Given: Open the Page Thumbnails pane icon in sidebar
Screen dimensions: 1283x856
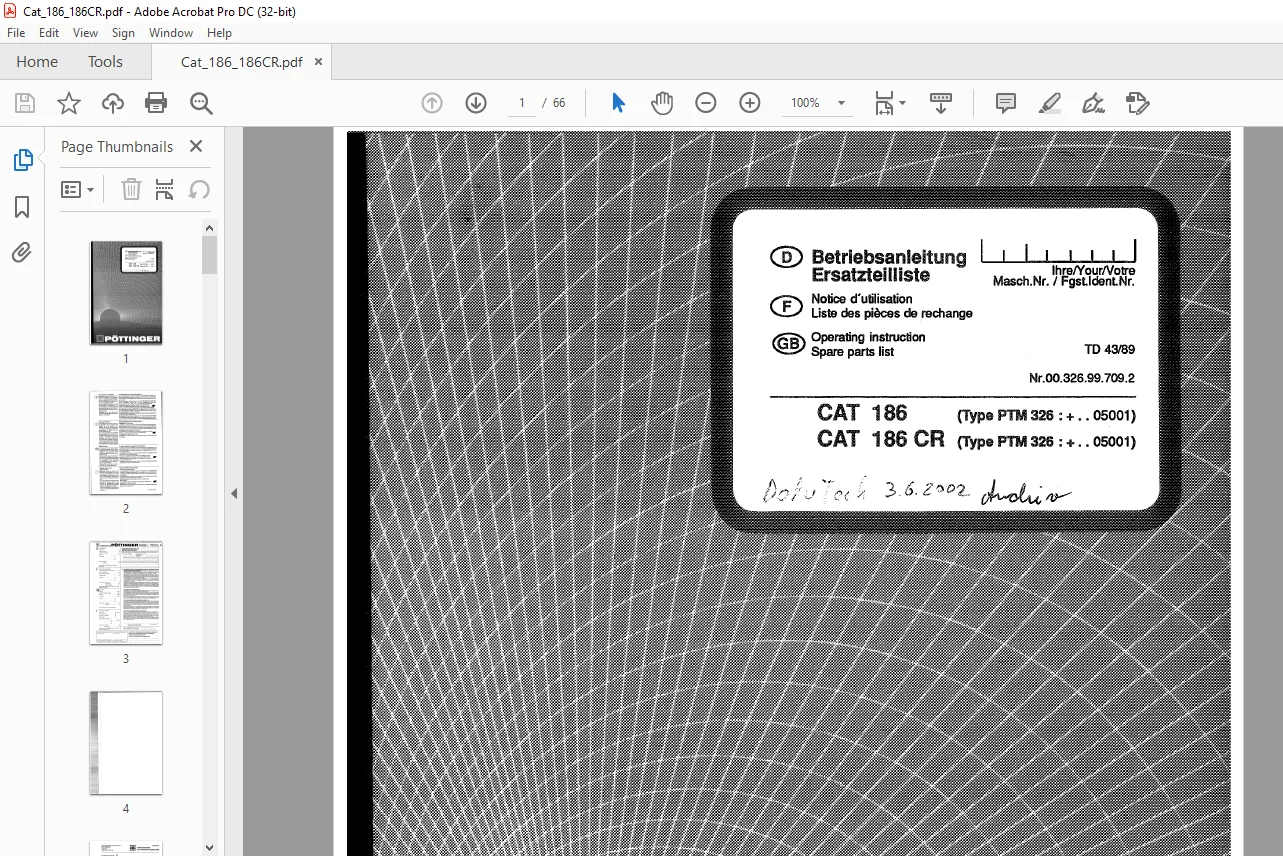Looking at the screenshot, I should 22,160.
